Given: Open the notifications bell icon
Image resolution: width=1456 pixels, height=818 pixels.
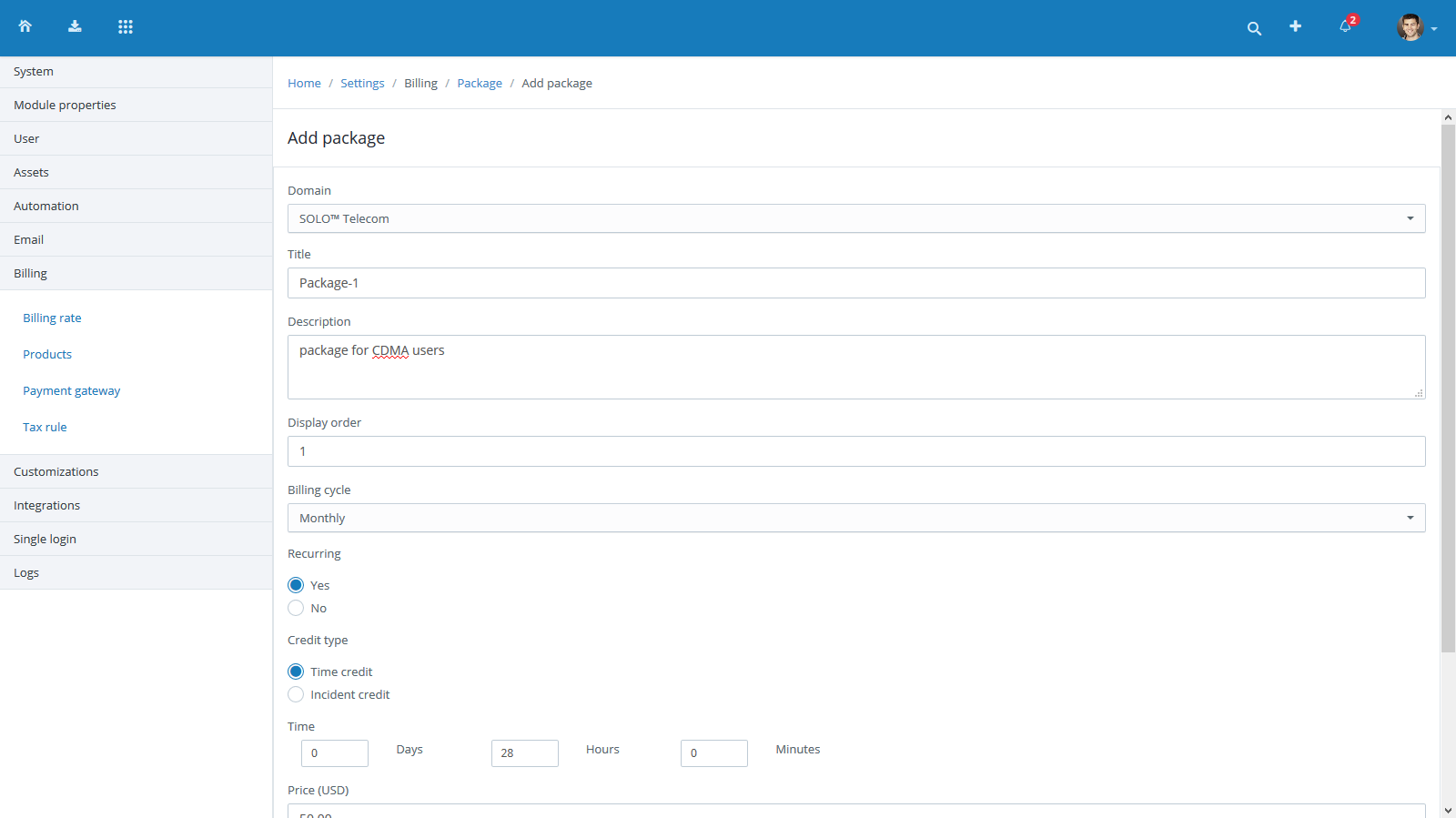Looking at the screenshot, I should [x=1345, y=26].
